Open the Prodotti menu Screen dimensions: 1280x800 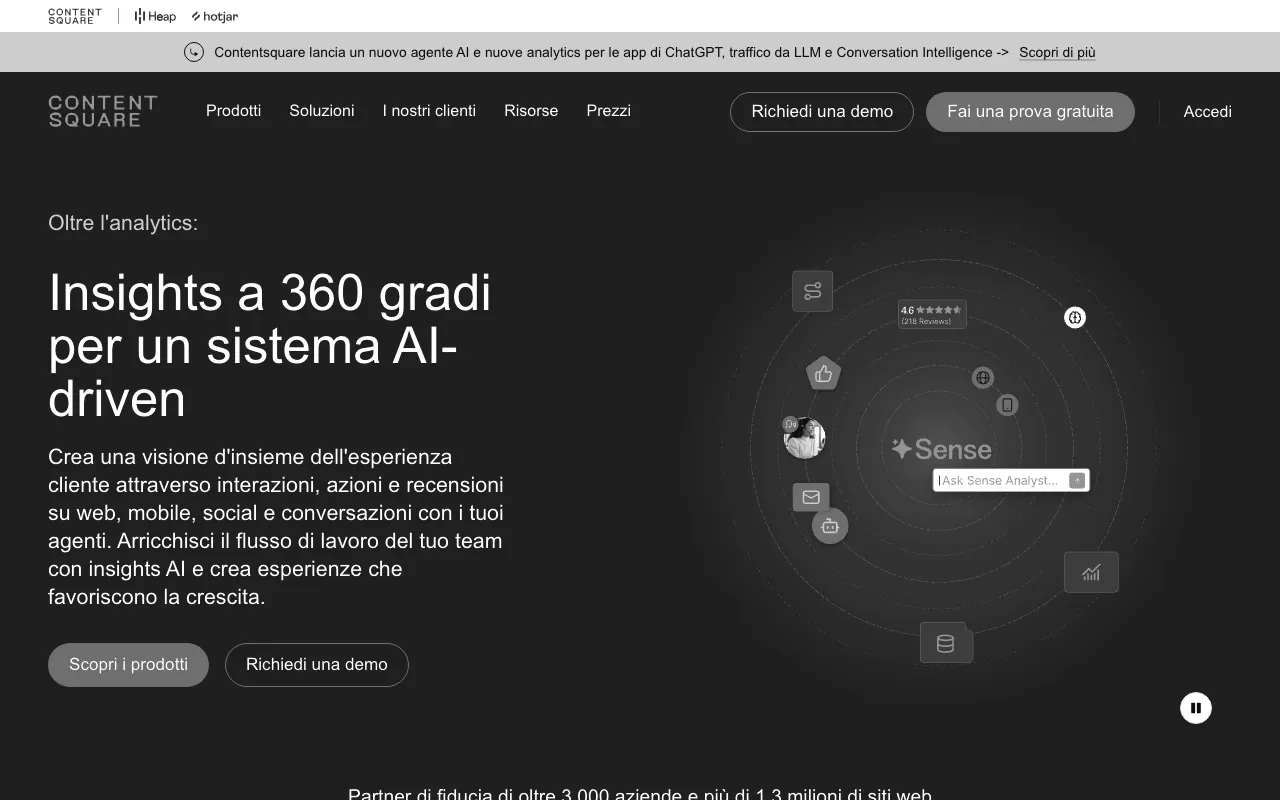click(x=233, y=111)
